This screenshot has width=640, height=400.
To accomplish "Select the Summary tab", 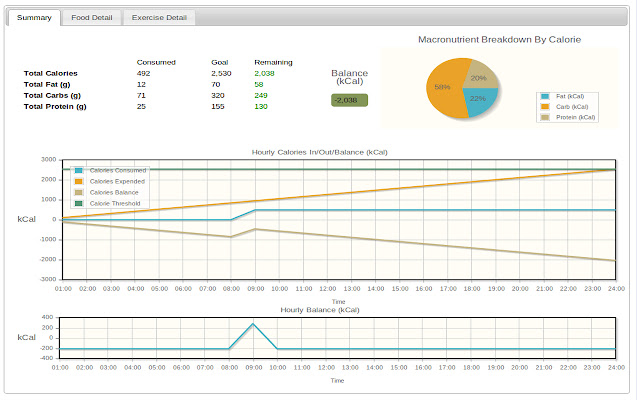I will coord(34,18).
